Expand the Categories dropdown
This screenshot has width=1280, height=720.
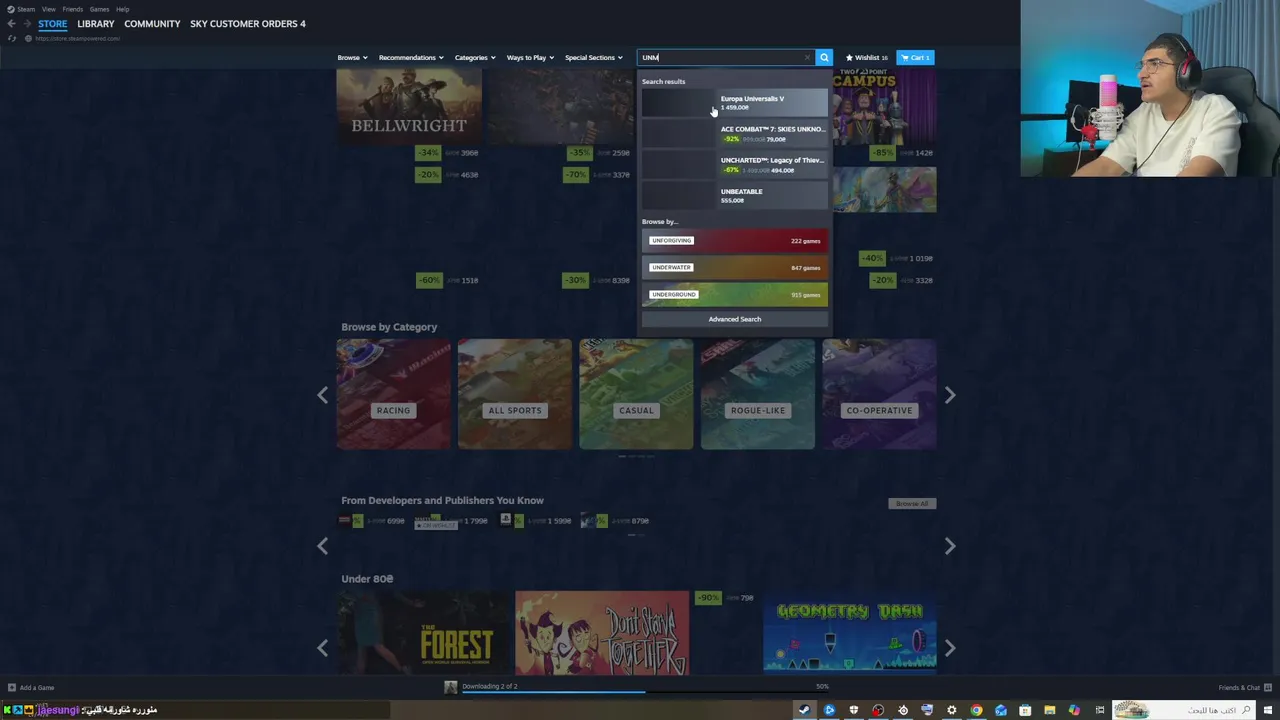pyautogui.click(x=475, y=57)
